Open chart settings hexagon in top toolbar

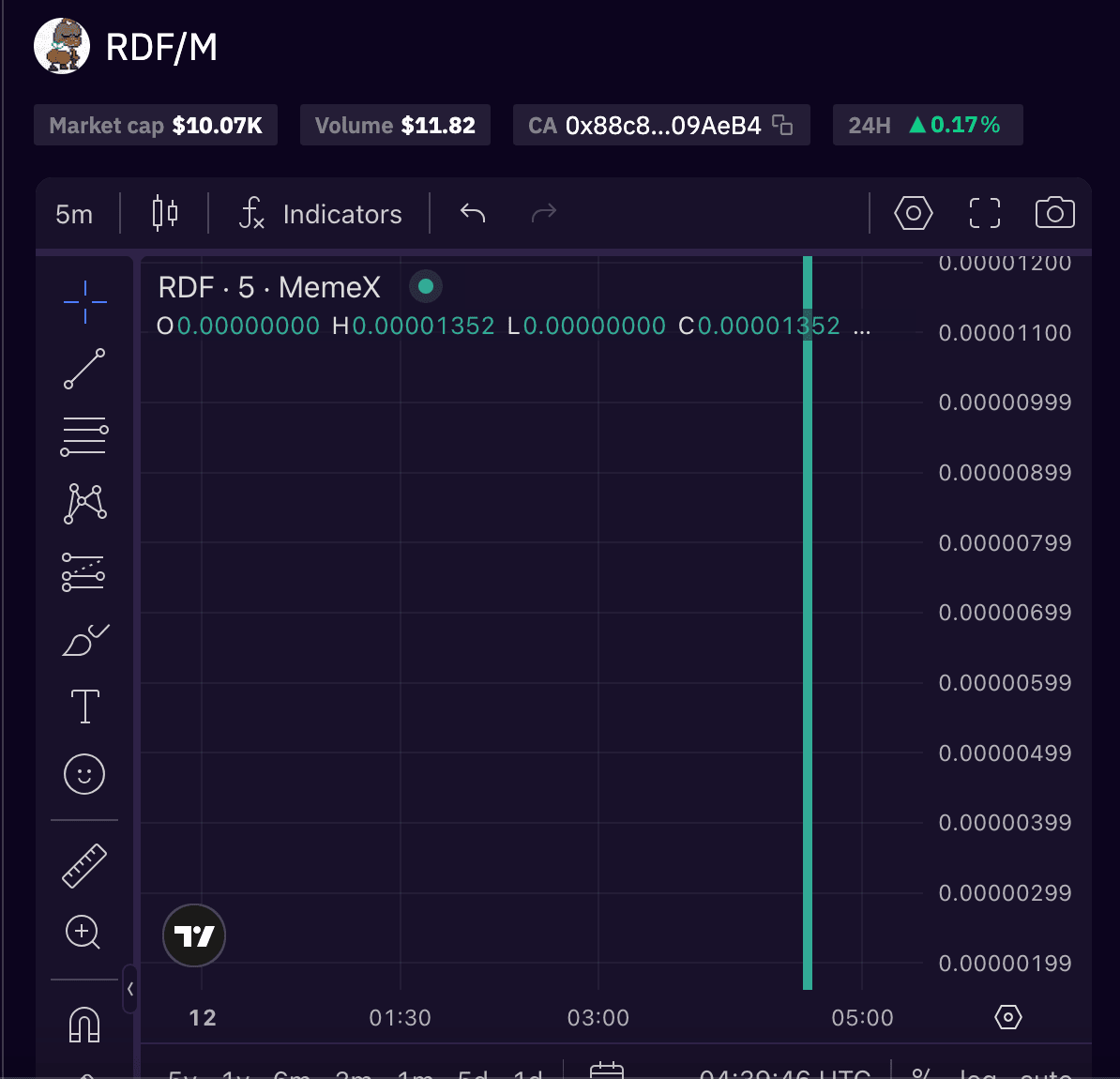click(x=913, y=214)
